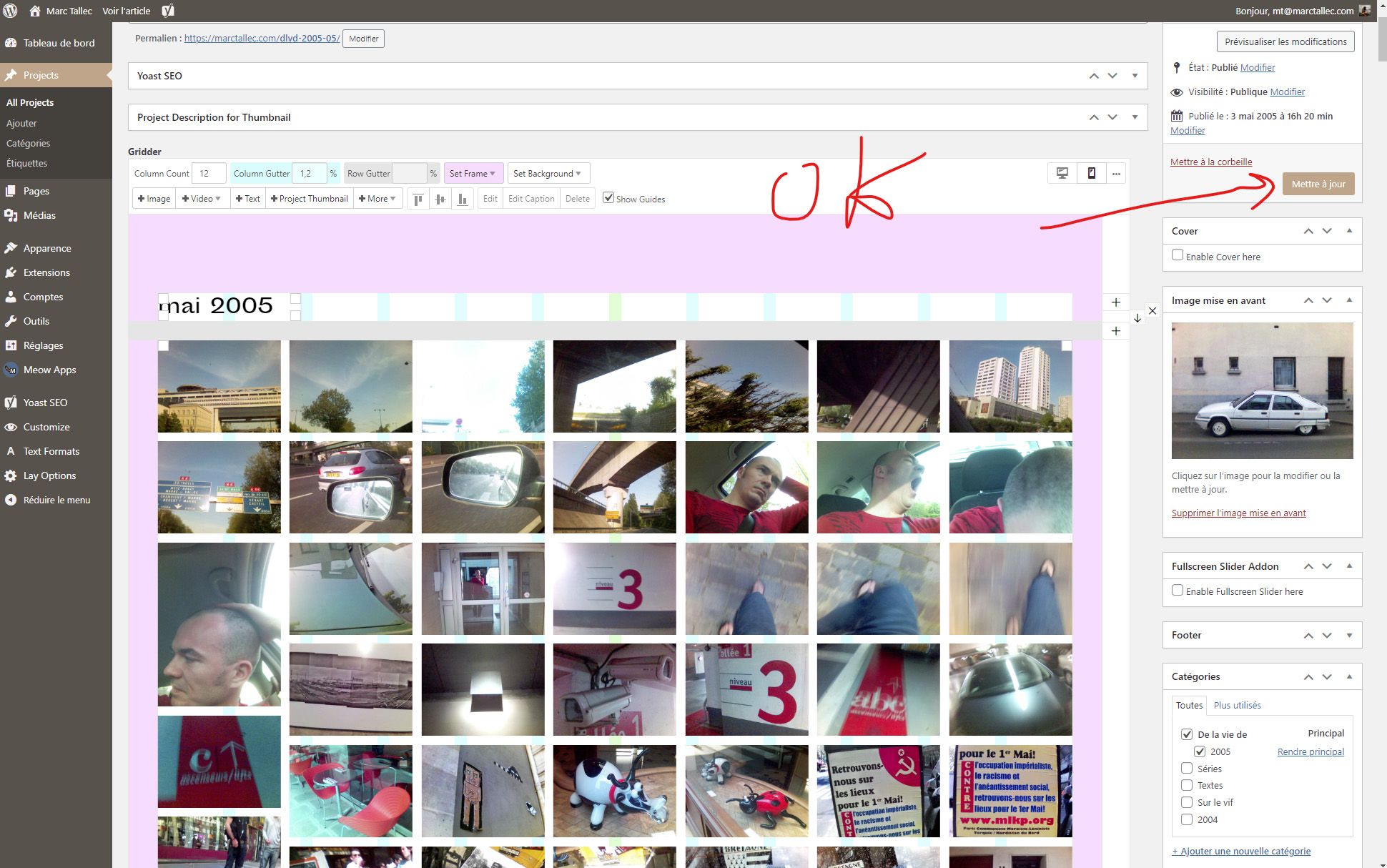
Task: Switch to desktop layout view icon
Action: coord(1062,173)
